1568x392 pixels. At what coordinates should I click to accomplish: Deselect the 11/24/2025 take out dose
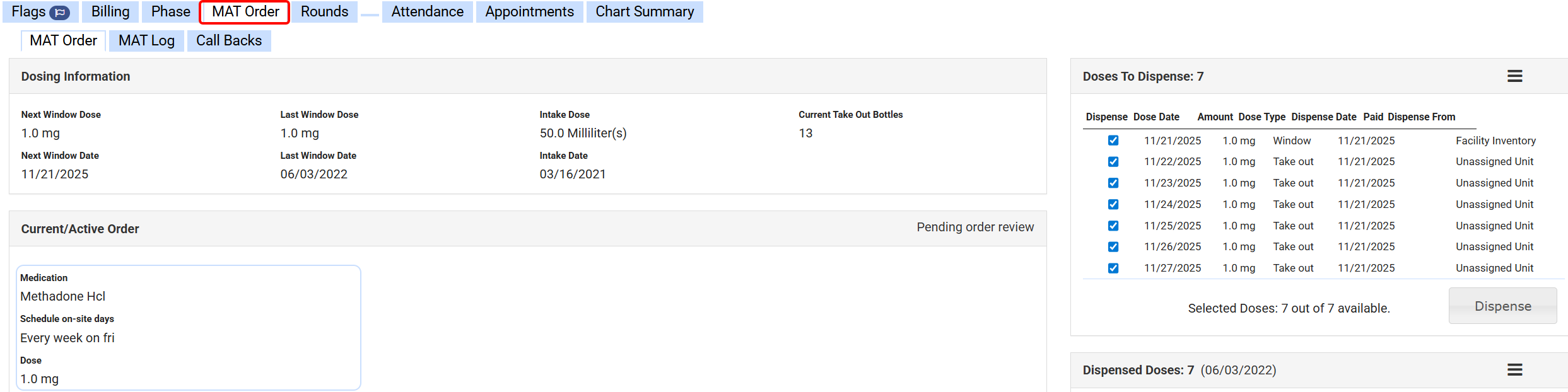click(x=1113, y=204)
